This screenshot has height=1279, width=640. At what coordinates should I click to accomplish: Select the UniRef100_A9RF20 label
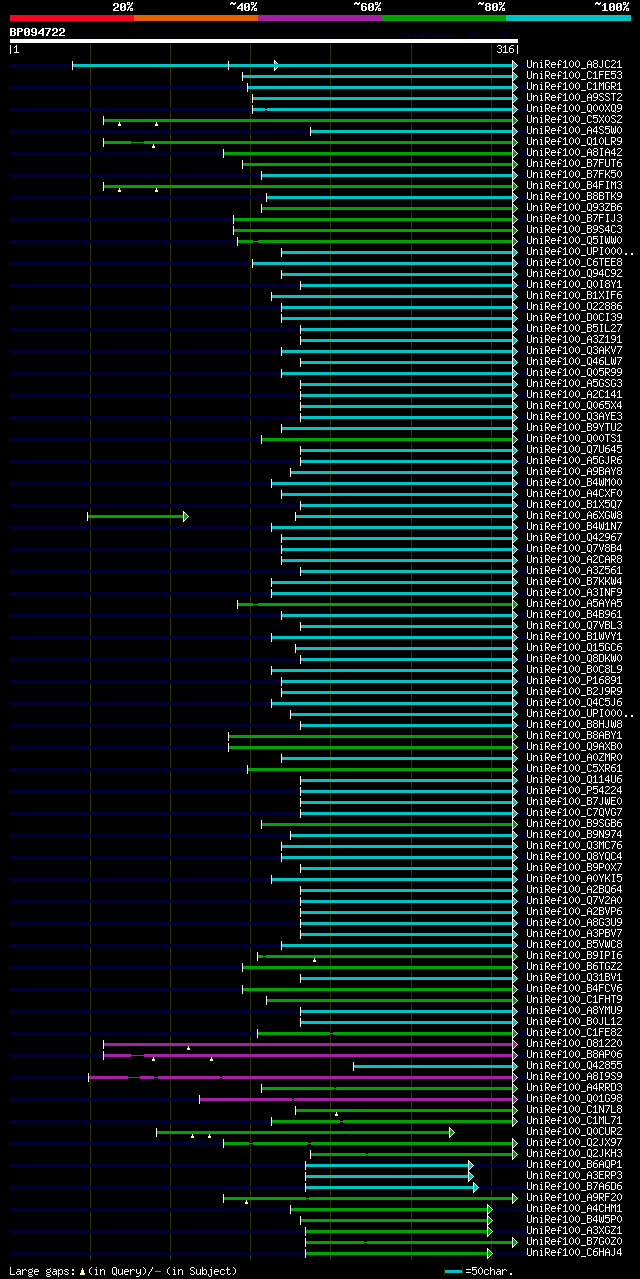(574, 1198)
